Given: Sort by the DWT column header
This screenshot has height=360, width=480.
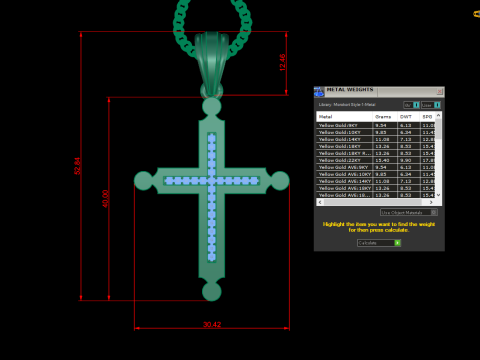Looking at the screenshot, I should tap(409, 117).
